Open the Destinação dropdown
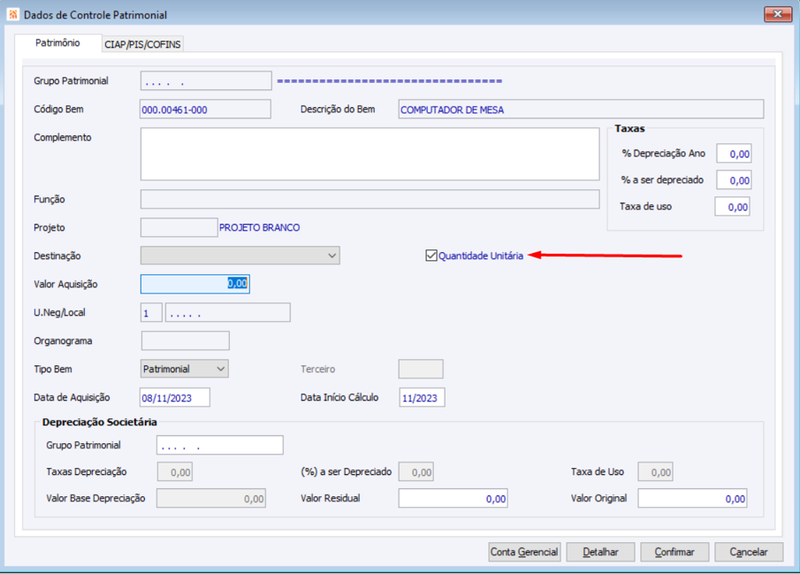 (240, 256)
